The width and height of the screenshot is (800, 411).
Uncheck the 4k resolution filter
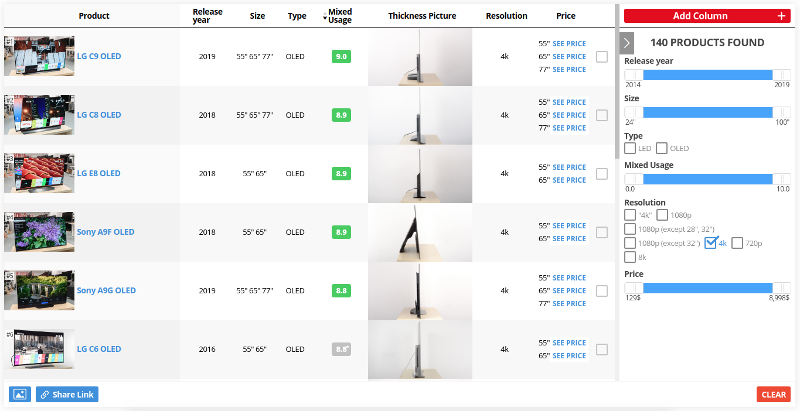tap(712, 242)
